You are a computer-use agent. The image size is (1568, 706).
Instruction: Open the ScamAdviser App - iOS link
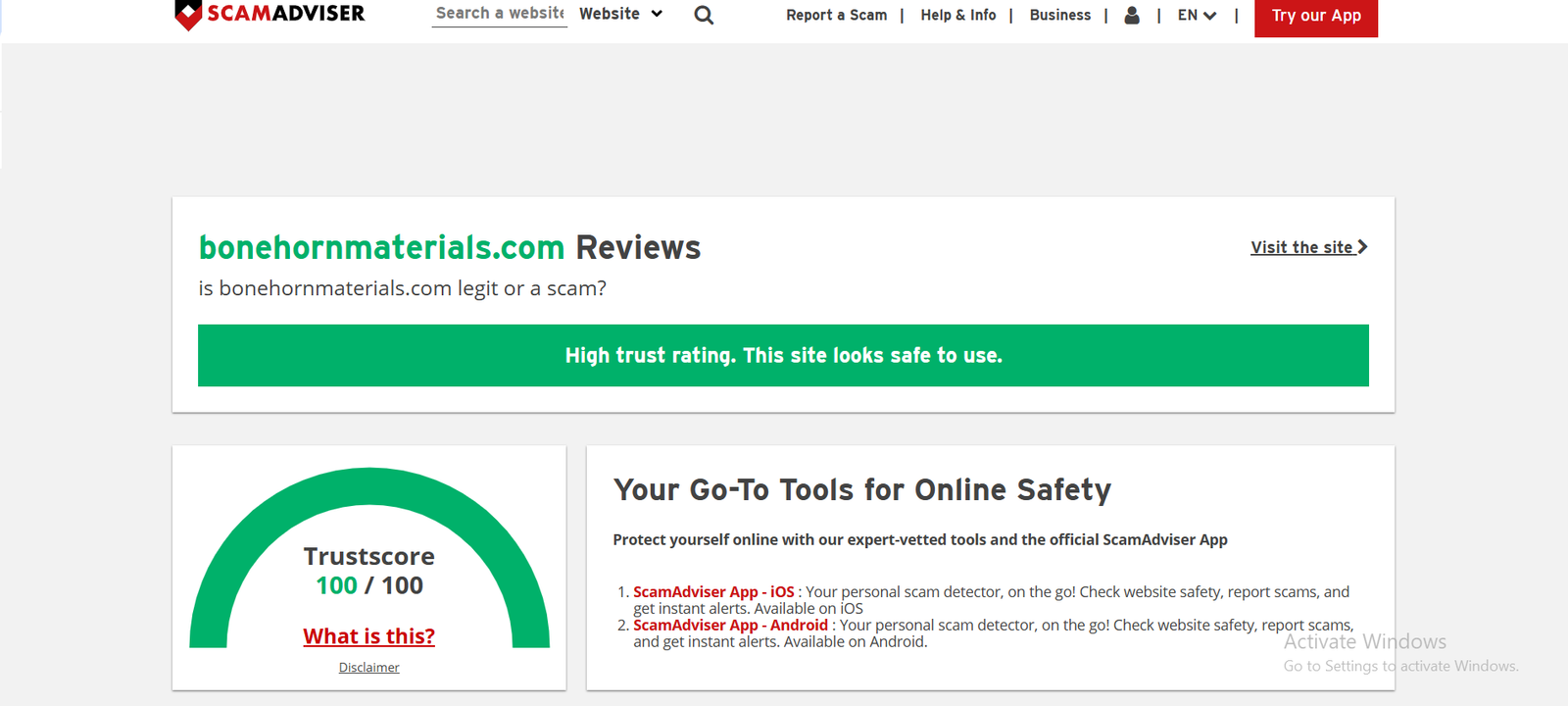pyautogui.click(x=713, y=592)
